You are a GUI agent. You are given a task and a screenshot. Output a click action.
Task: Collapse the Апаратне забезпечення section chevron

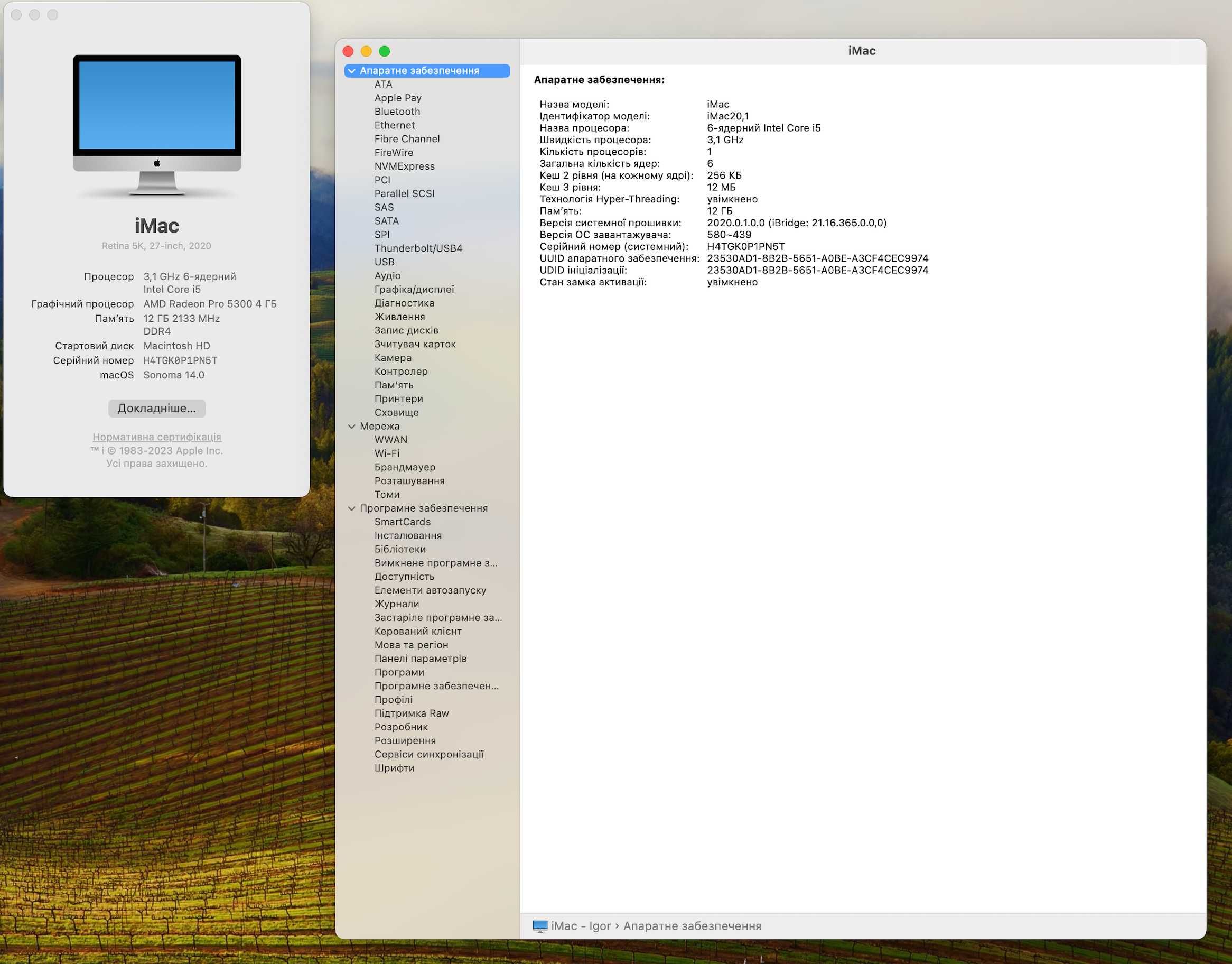tap(351, 70)
